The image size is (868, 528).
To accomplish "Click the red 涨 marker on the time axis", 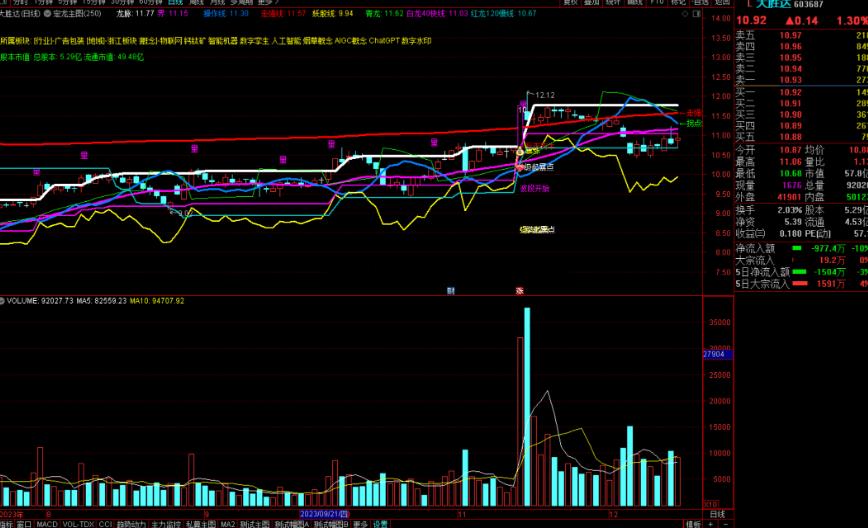I will (519, 291).
